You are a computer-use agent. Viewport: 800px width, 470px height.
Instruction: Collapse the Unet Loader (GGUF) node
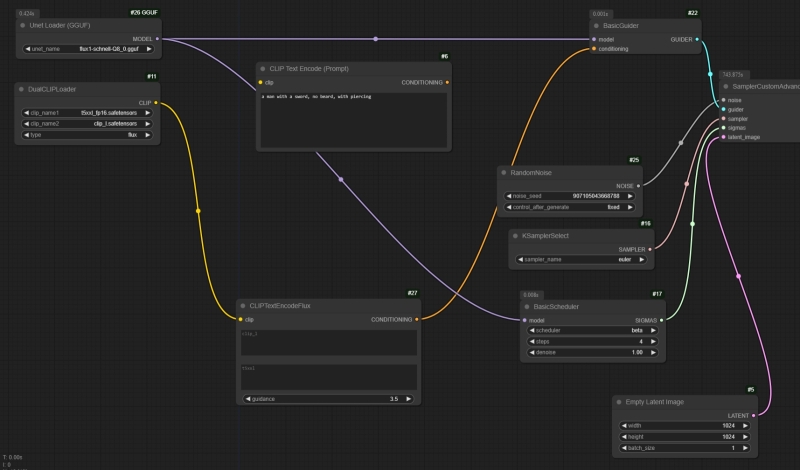point(23,24)
